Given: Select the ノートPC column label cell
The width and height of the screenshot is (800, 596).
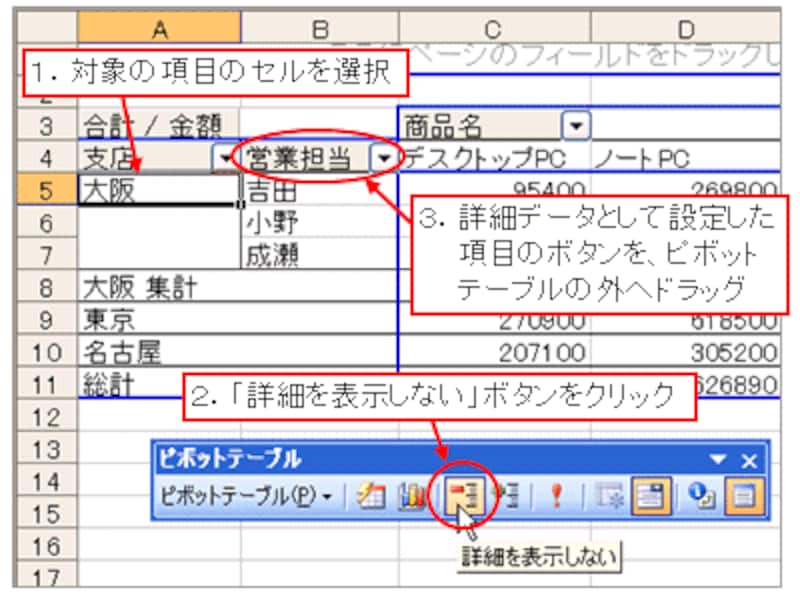Looking at the screenshot, I should click(x=686, y=158).
